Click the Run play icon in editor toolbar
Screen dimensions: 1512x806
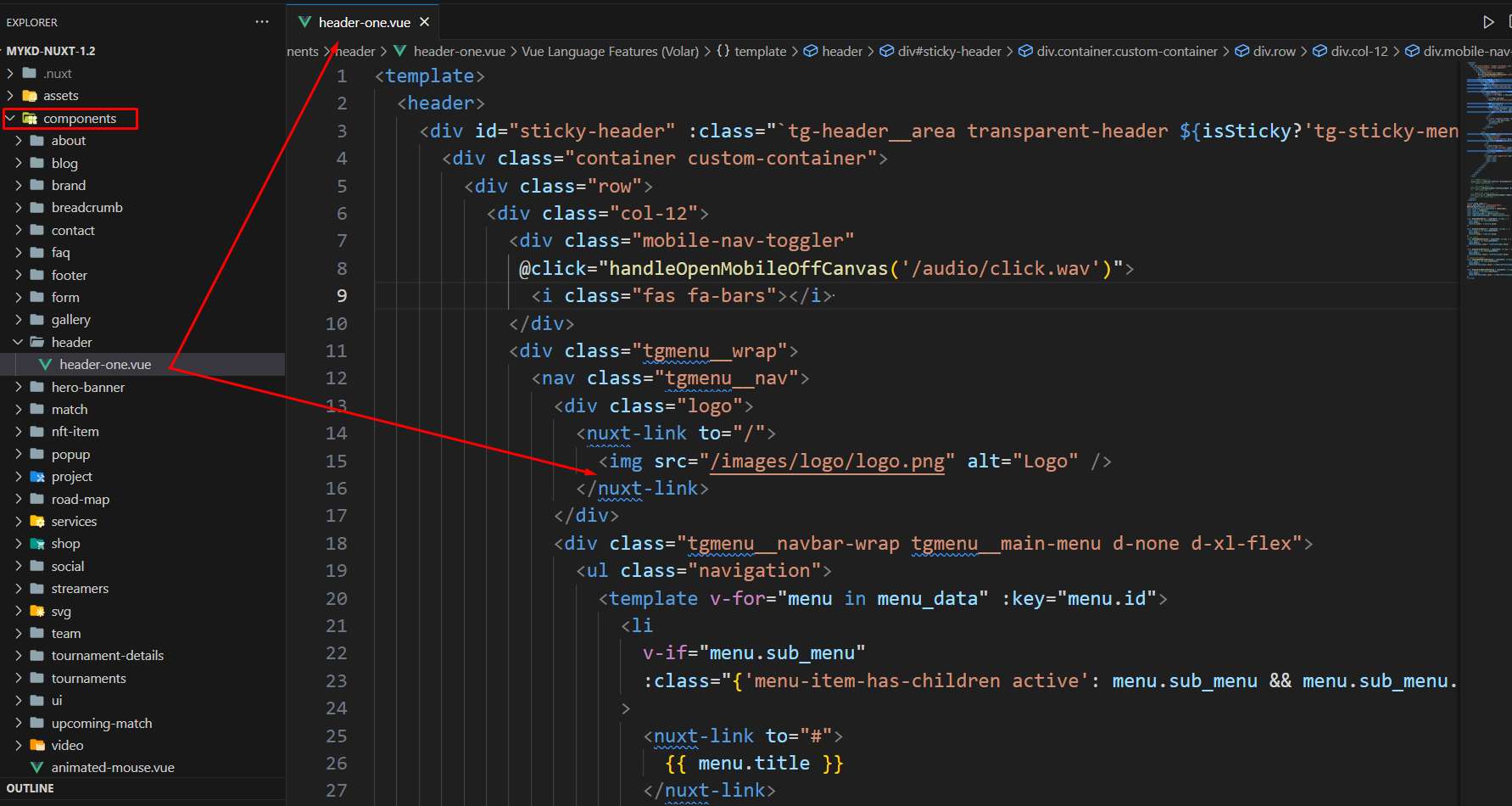(1488, 22)
